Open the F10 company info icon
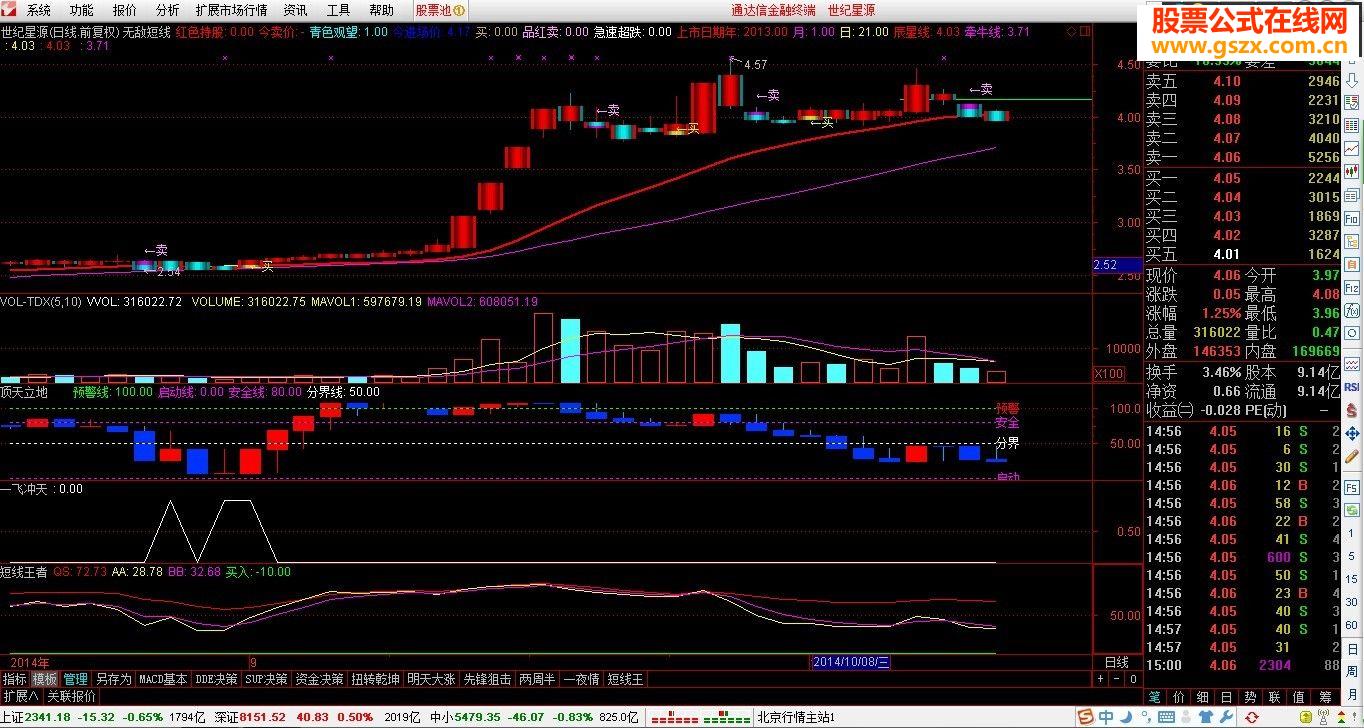 (1351, 218)
